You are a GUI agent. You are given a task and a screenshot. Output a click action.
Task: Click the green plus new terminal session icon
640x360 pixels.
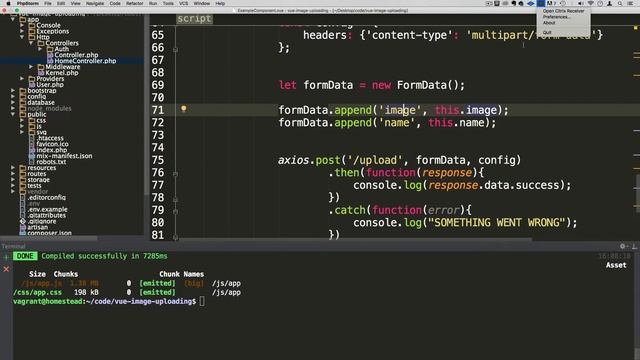pyautogui.click(x=6, y=257)
